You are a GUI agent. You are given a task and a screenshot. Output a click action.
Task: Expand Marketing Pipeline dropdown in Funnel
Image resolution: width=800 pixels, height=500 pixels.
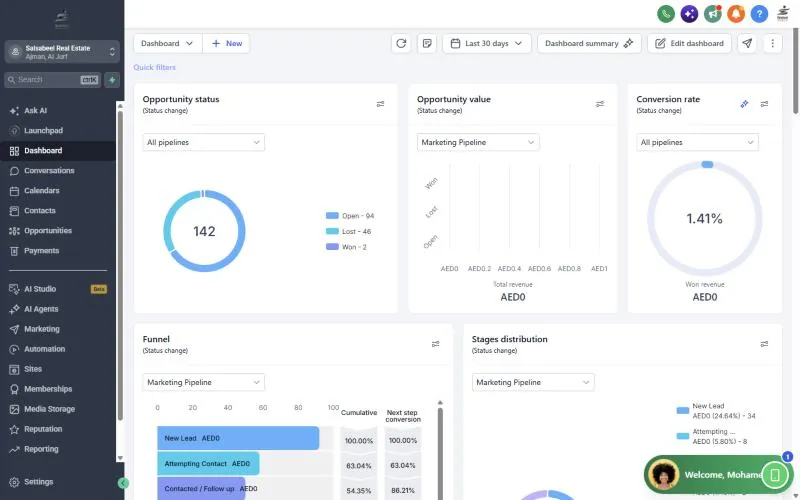pos(204,382)
